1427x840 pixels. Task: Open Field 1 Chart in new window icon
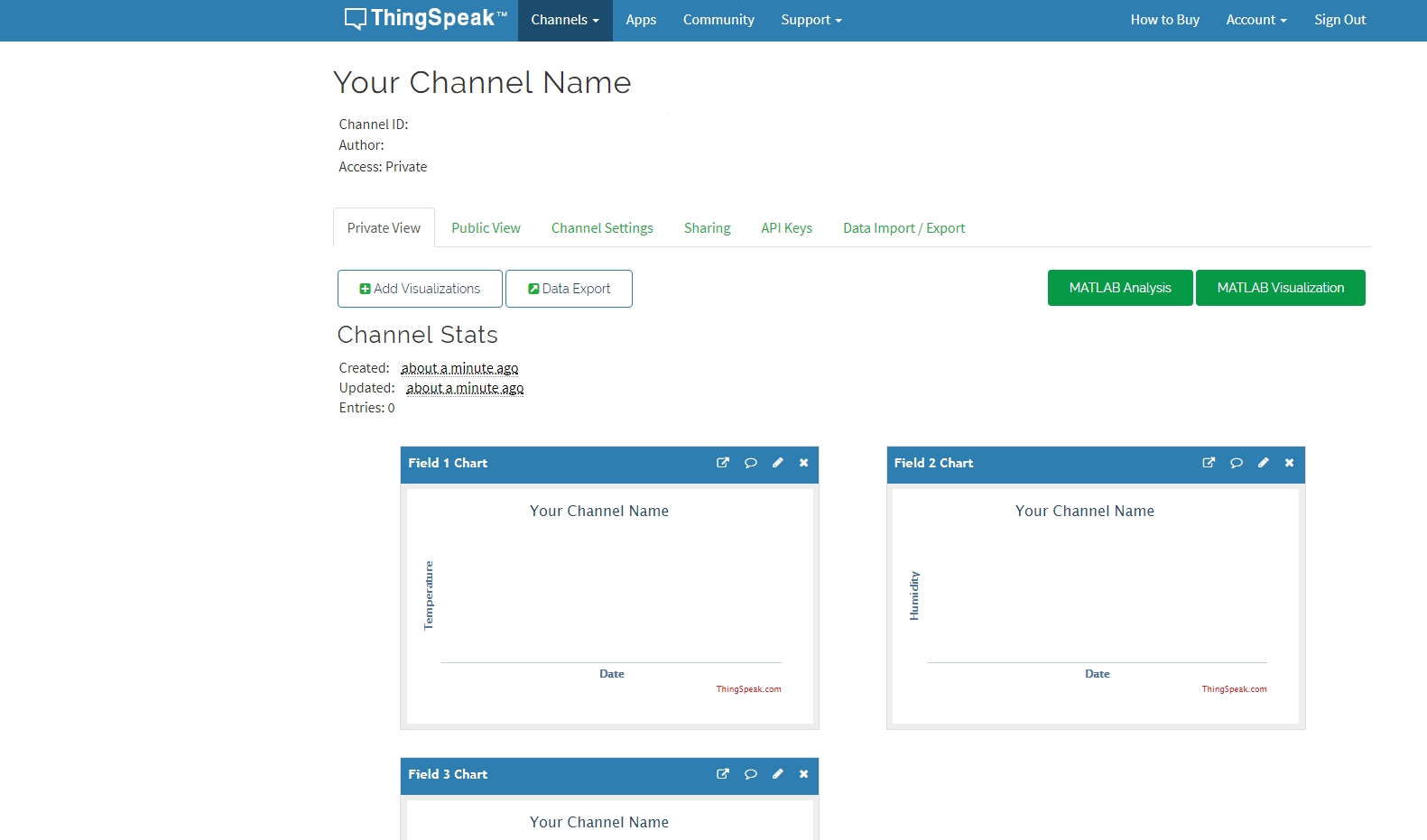723,463
